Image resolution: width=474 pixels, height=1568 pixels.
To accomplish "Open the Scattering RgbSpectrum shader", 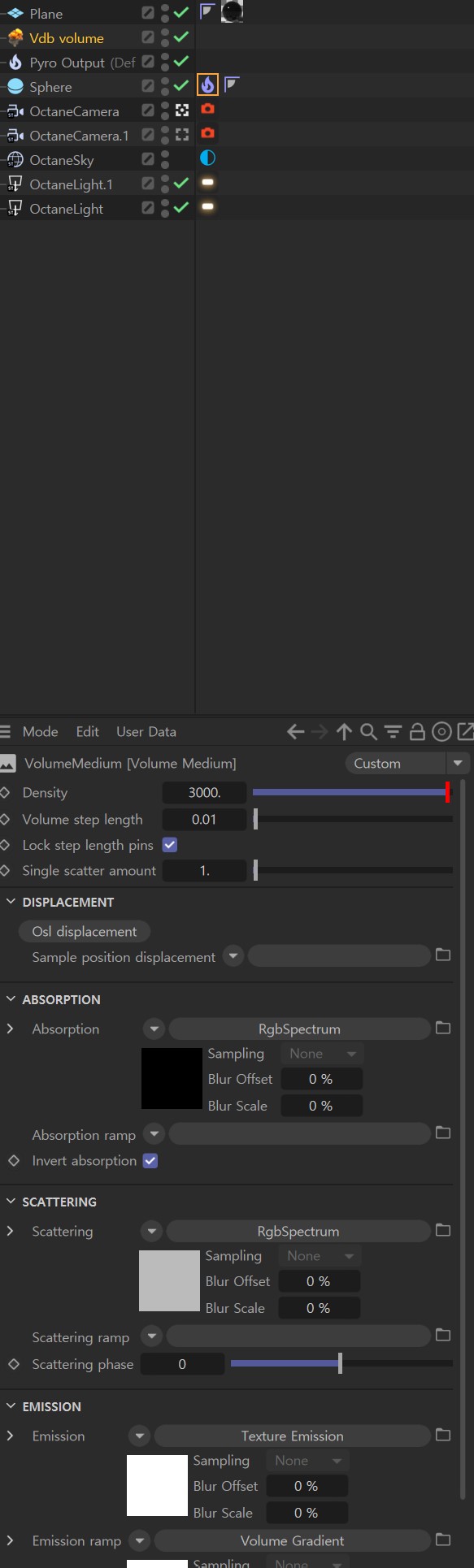I will [298, 1231].
